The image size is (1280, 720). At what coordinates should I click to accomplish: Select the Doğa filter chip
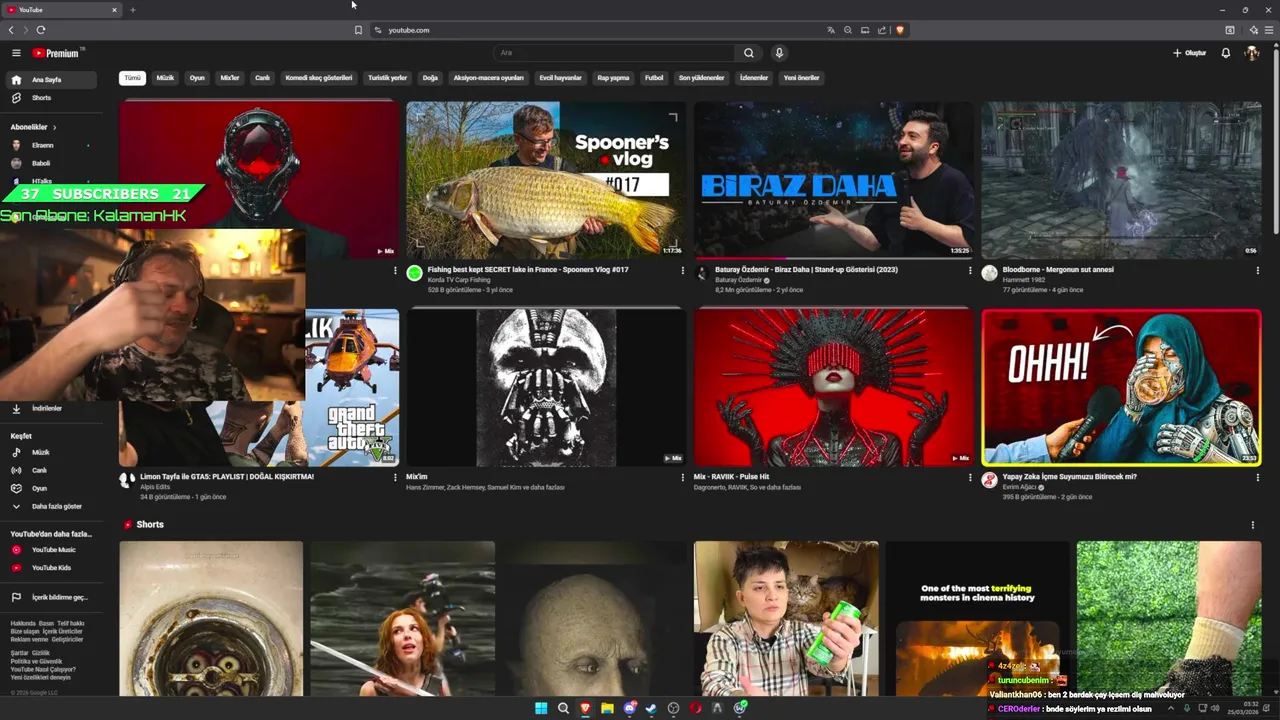[x=430, y=78]
